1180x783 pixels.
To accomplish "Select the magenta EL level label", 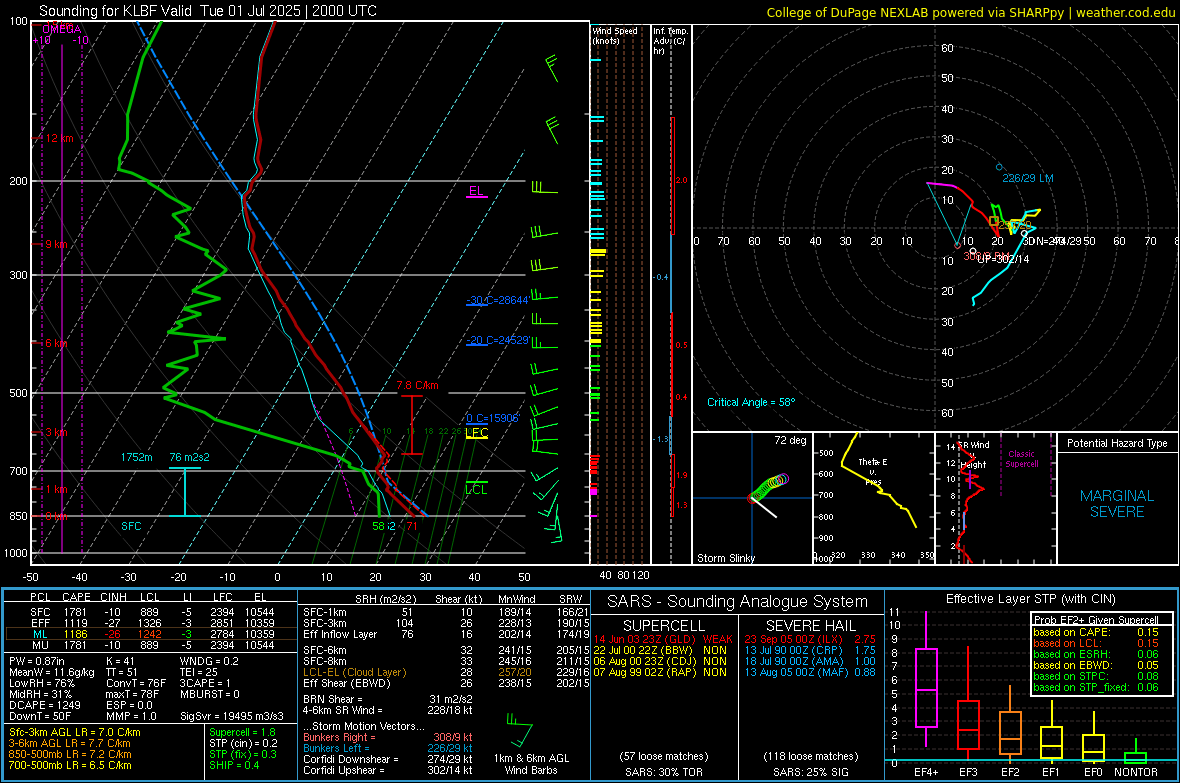I will [476, 190].
